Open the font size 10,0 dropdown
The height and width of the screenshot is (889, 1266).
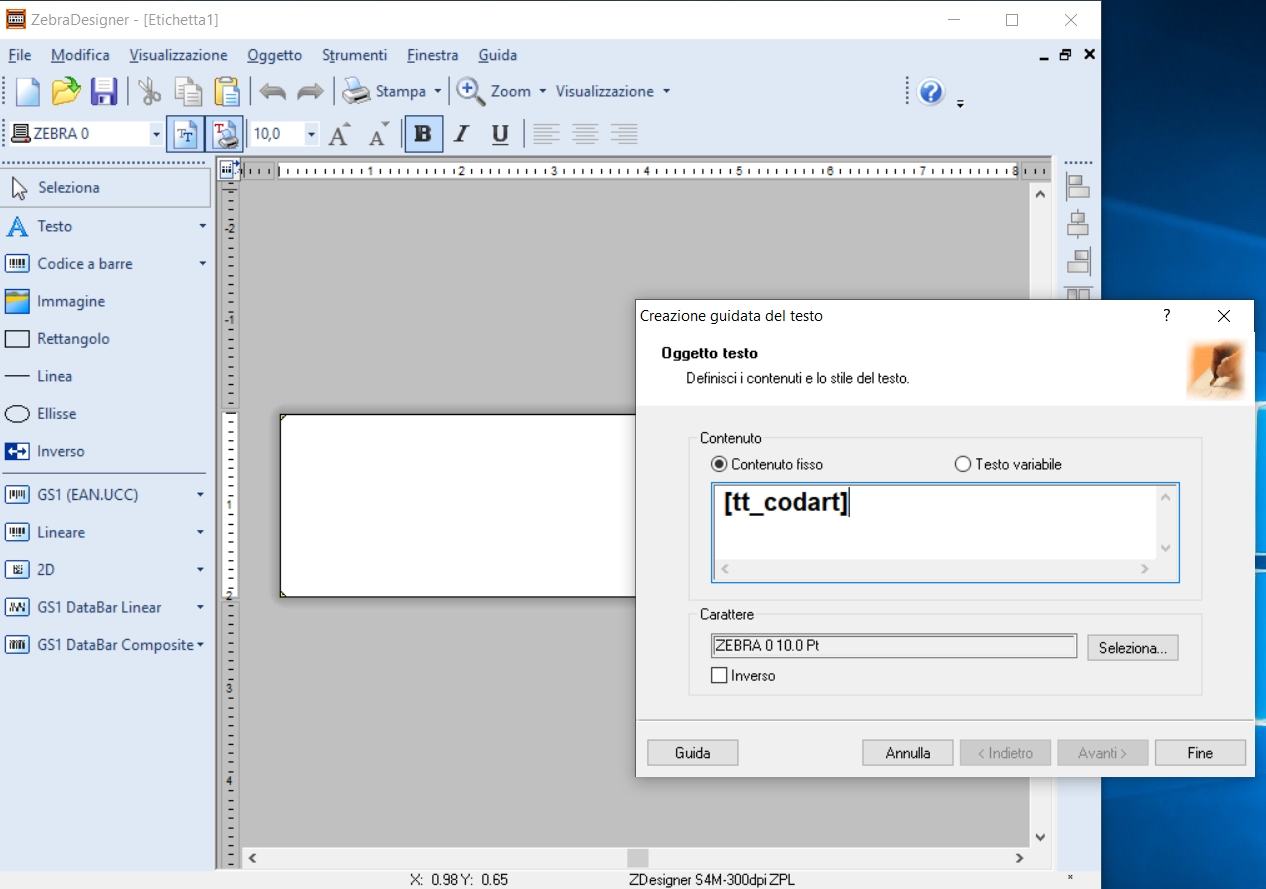311,134
